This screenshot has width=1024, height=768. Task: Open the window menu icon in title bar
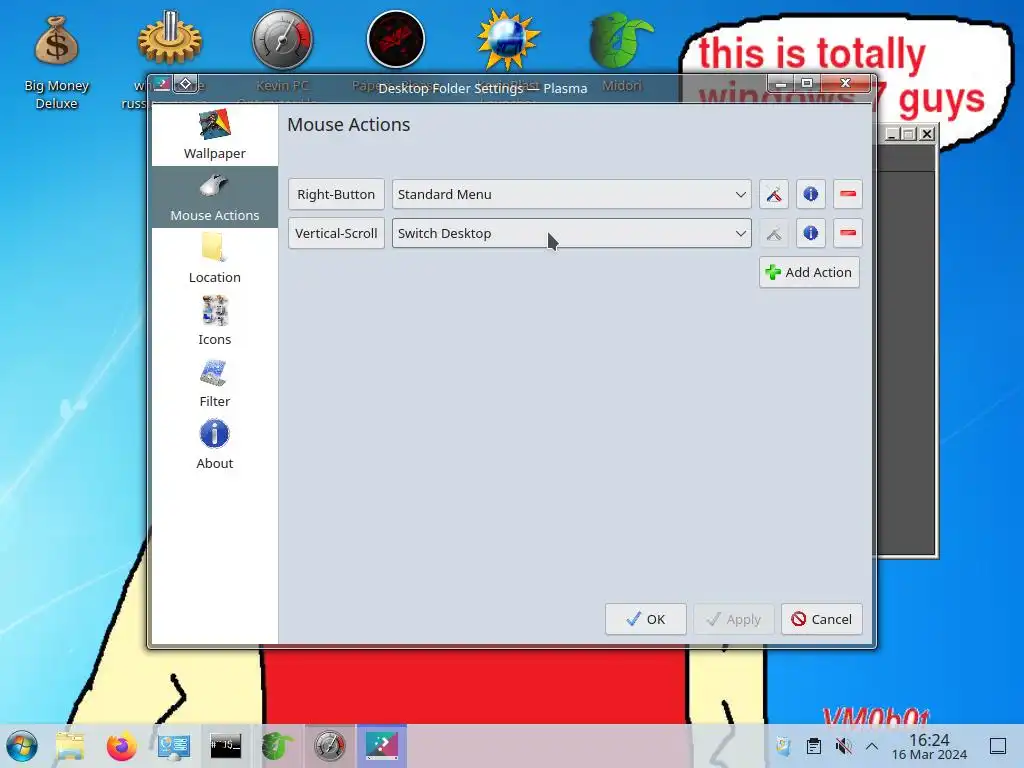click(x=162, y=84)
